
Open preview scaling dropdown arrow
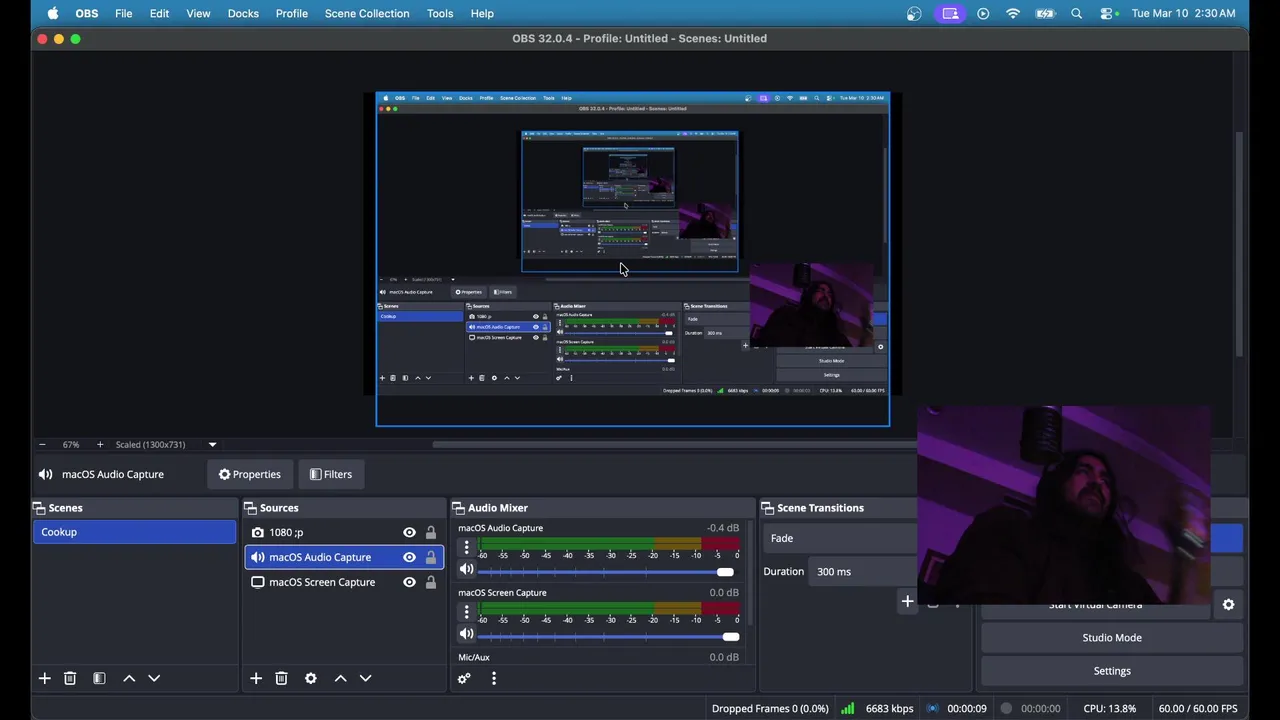click(x=212, y=444)
